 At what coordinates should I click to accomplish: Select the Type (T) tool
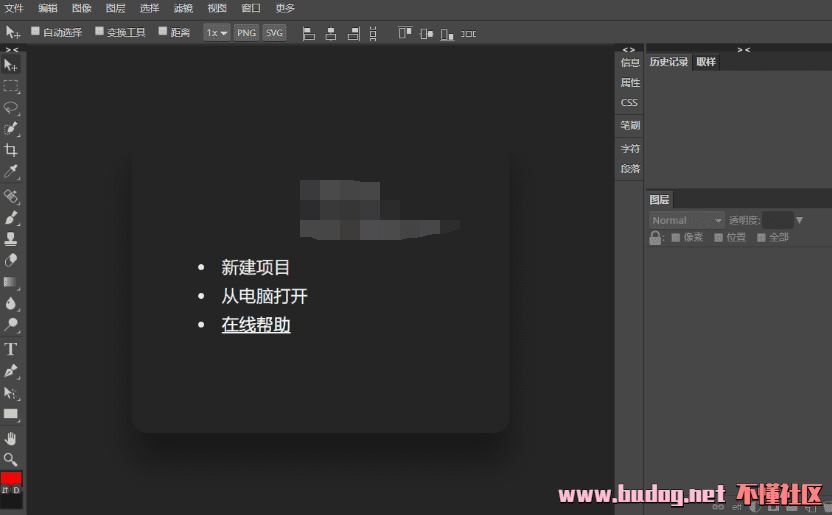pos(11,349)
